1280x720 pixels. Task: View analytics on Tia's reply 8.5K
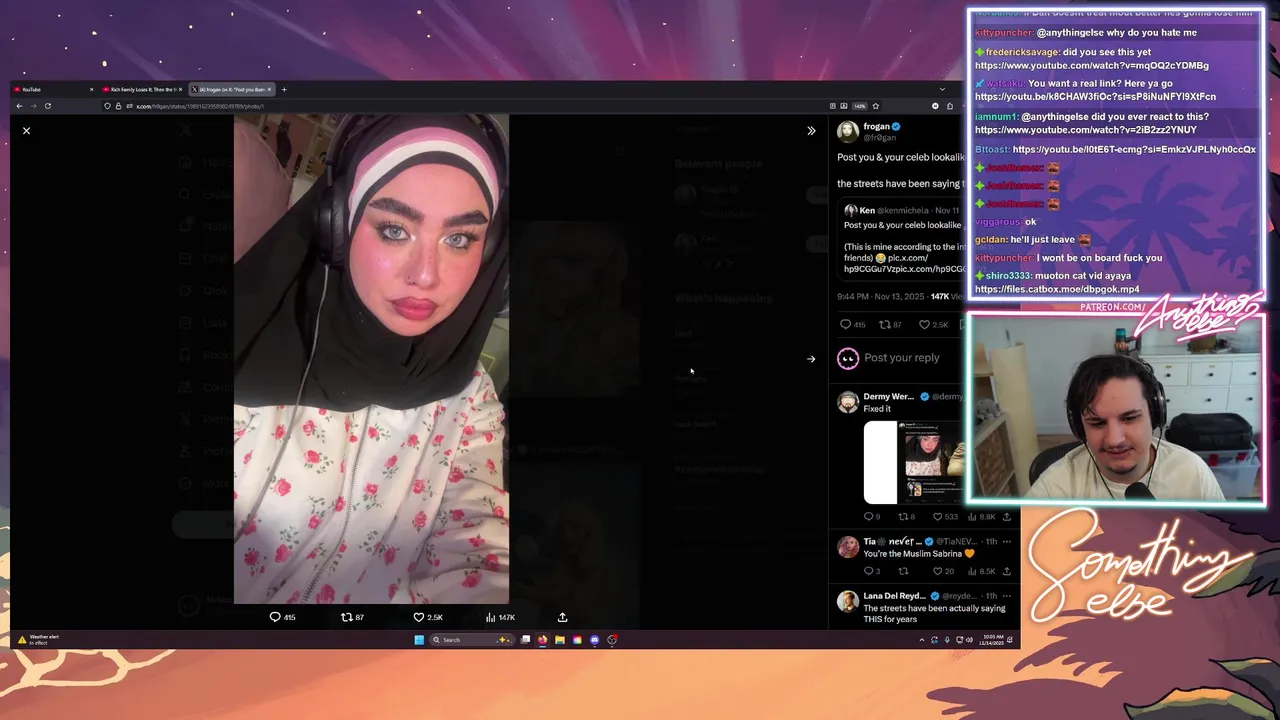click(x=972, y=571)
